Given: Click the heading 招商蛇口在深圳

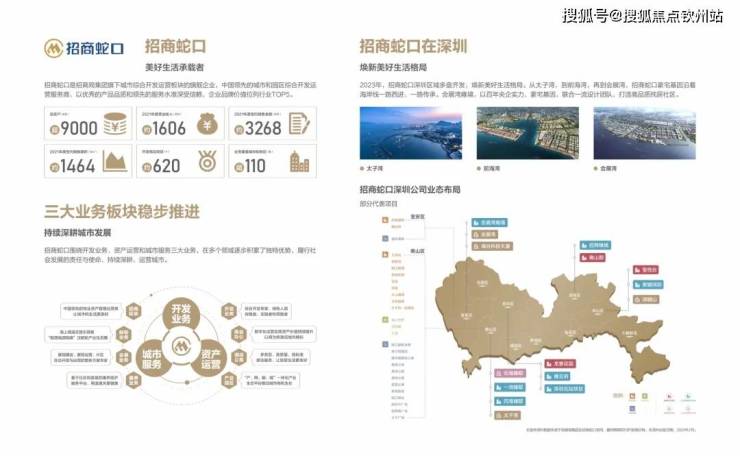Looking at the screenshot, I should (x=413, y=46).
